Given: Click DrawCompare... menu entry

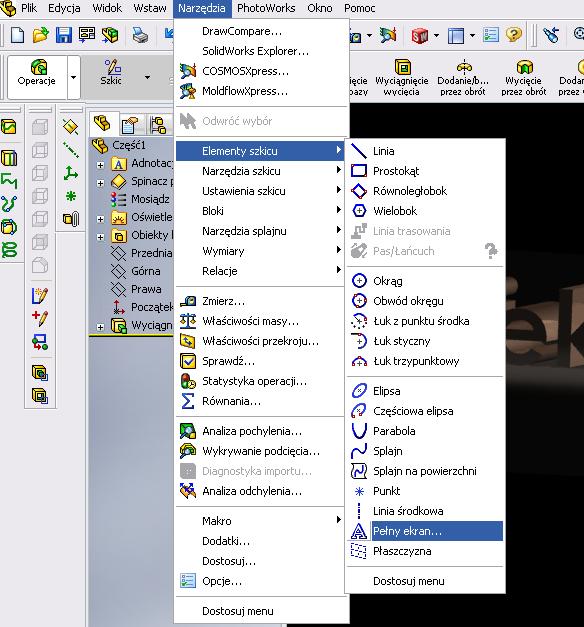Looking at the screenshot, I should click(x=260, y=31).
